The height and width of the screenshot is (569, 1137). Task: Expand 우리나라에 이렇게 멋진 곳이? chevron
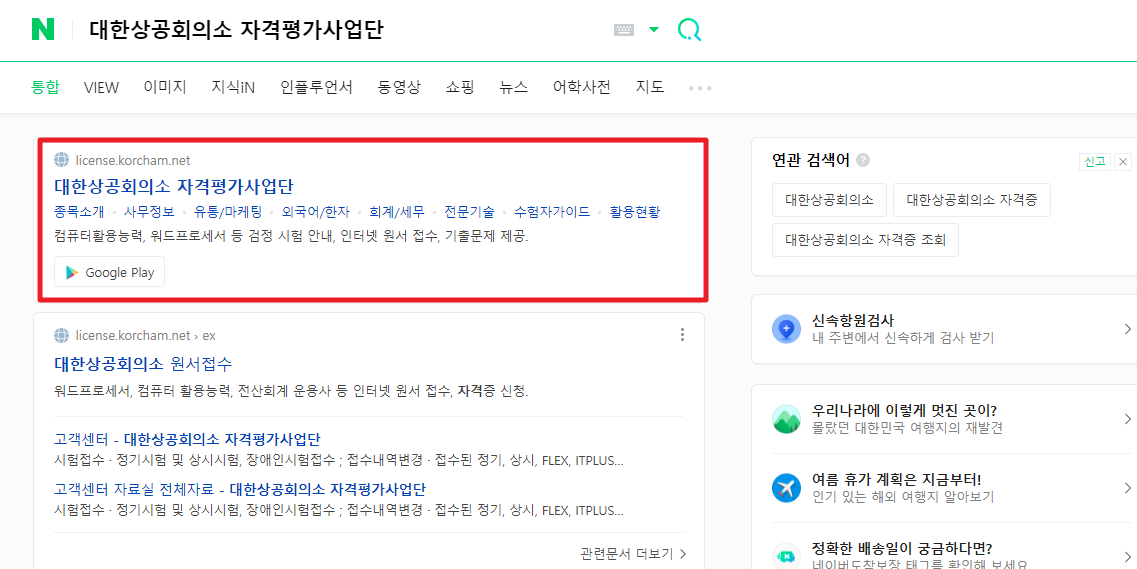click(x=1126, y=419)
